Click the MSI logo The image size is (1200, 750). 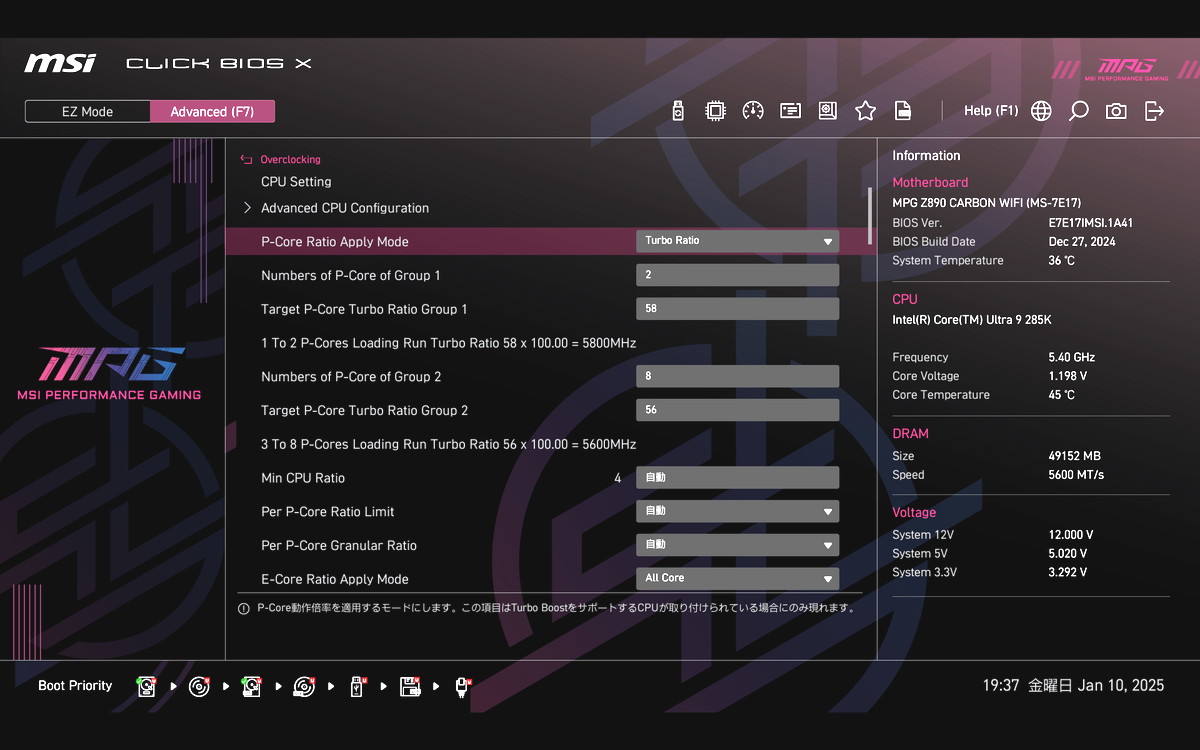coord(60,63)
